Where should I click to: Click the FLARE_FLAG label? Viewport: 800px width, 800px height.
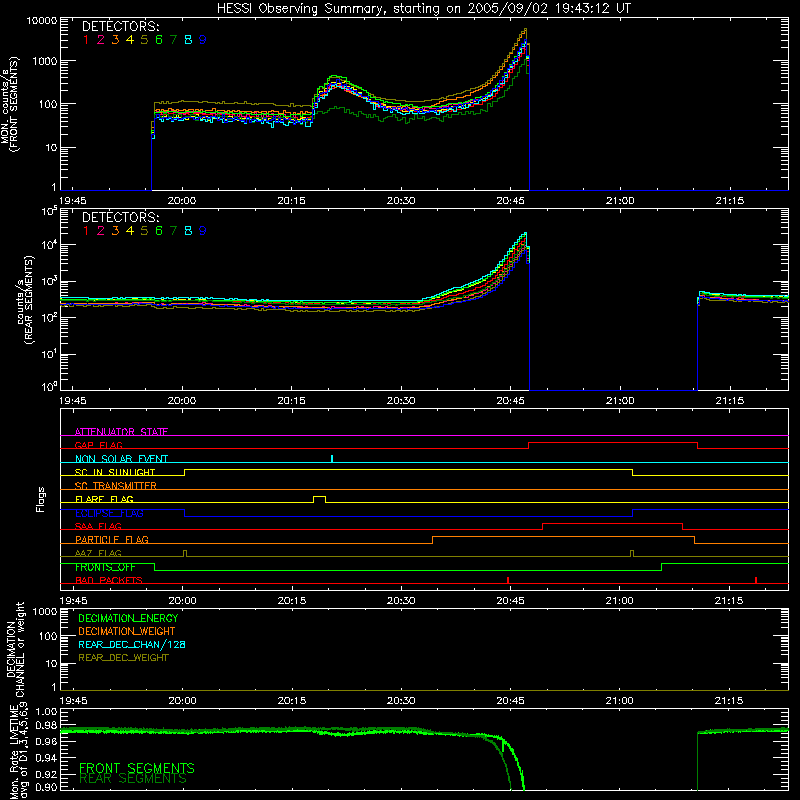[x=104, y=499]
